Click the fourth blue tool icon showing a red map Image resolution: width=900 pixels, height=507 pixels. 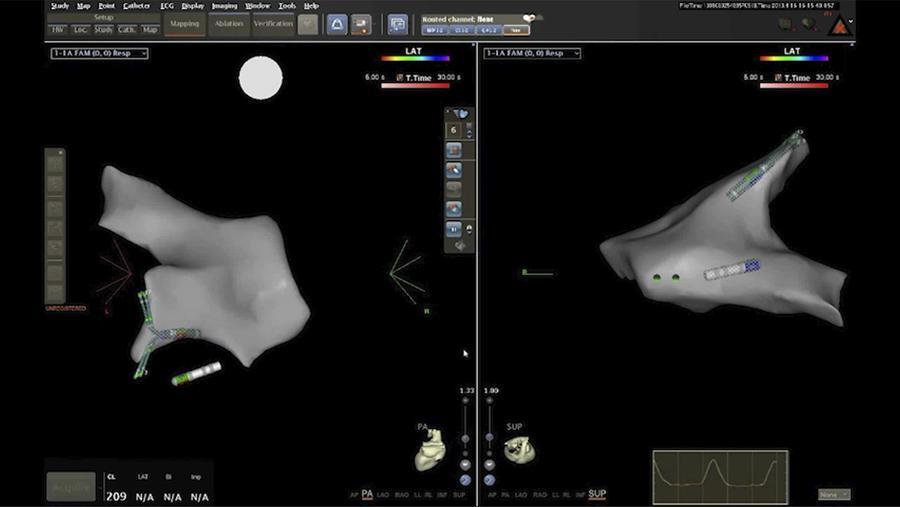(x=453, y=208)
